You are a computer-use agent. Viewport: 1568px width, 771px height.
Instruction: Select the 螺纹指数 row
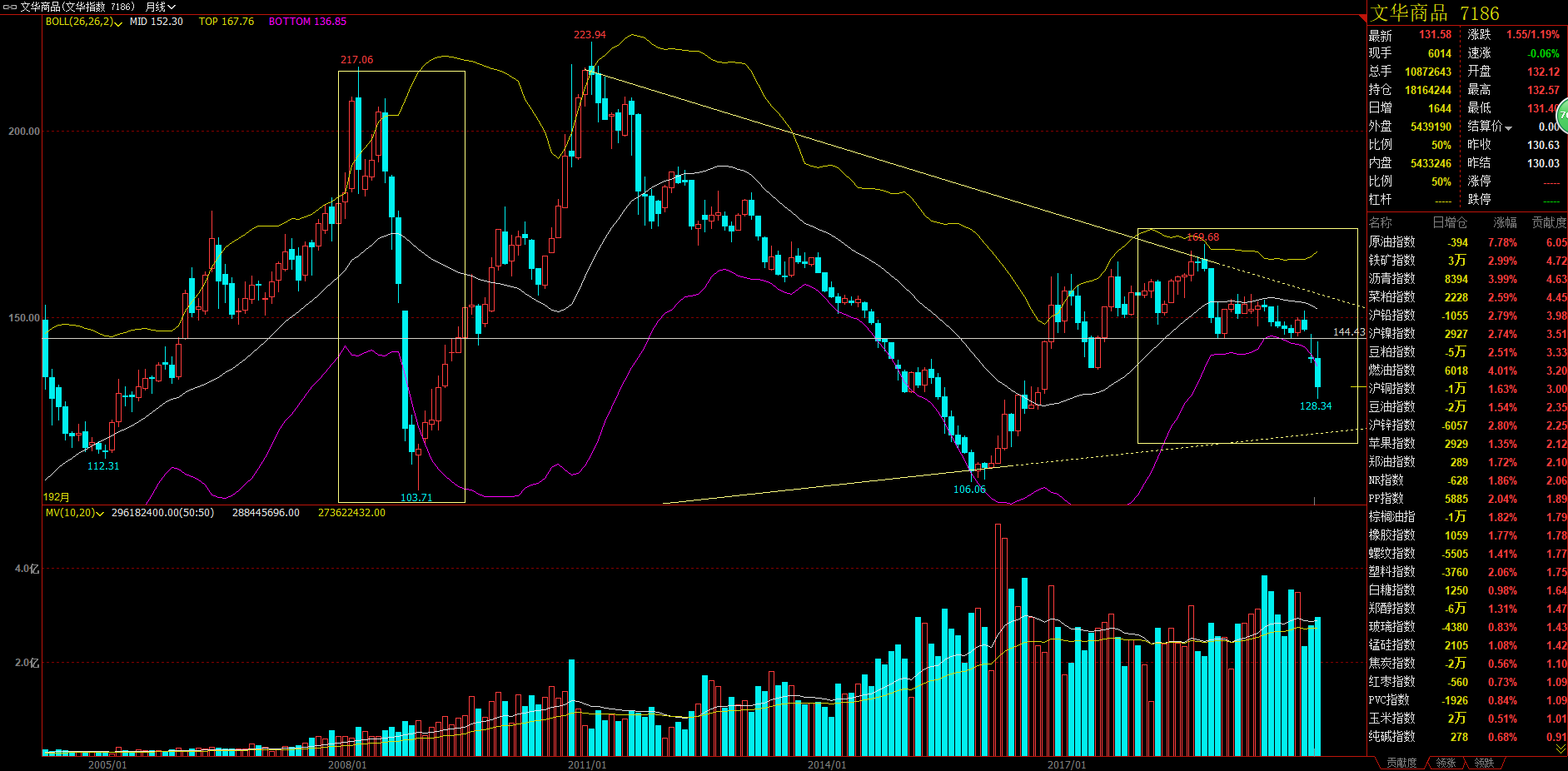[x=1467, y=554]
